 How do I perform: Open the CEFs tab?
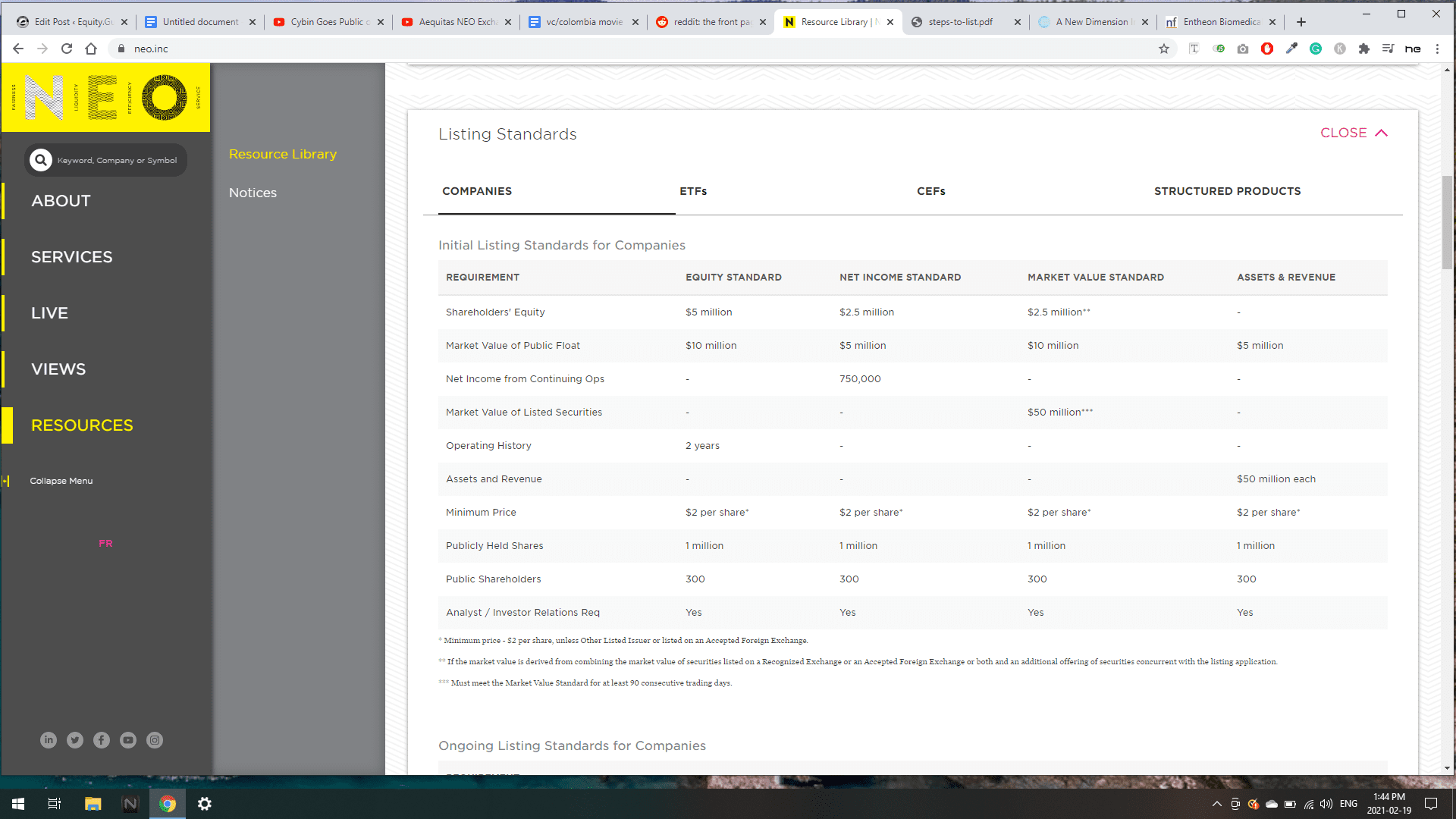pyautogui.click(x=930, y=191)
